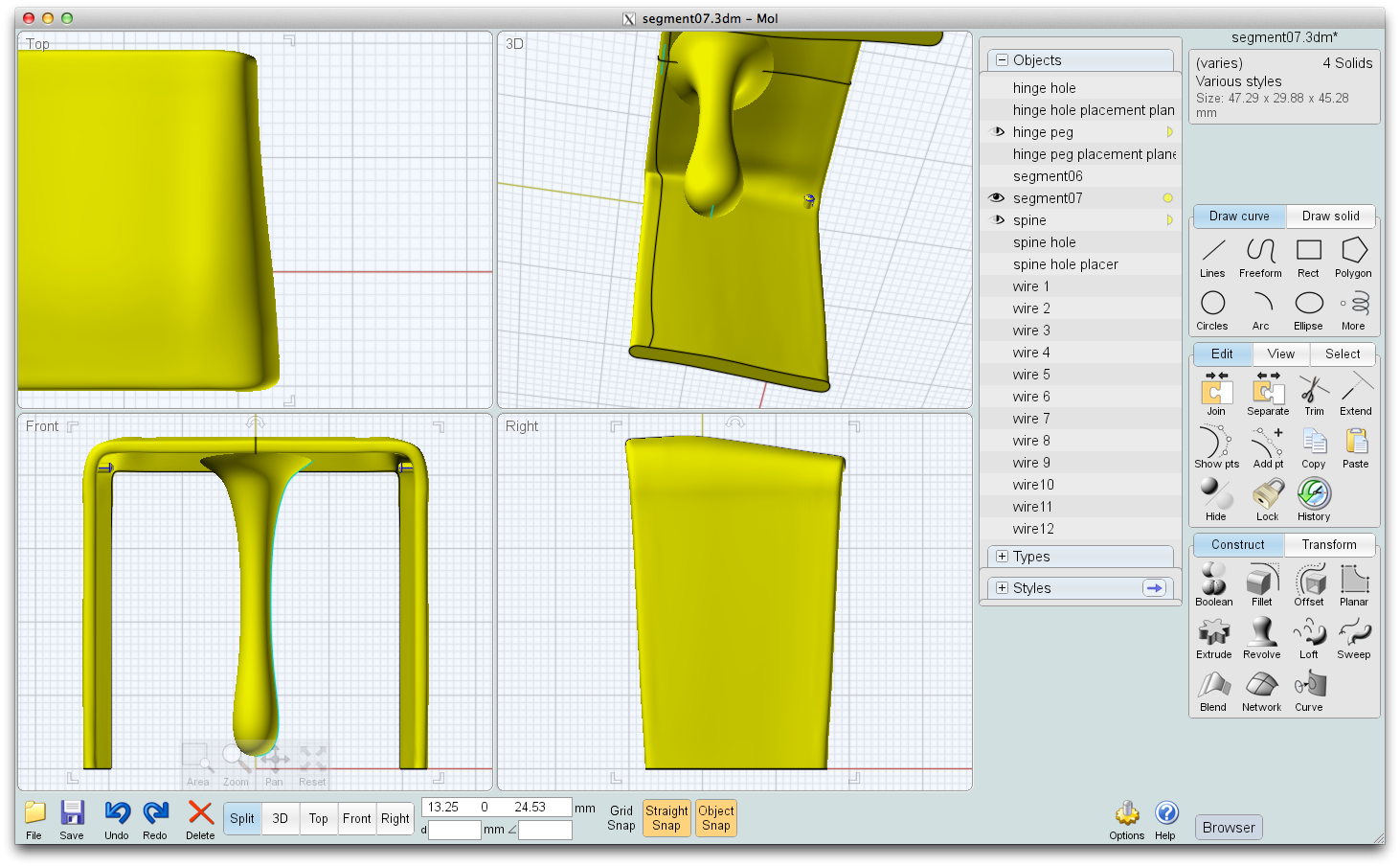Select the Ellipse tool
Viewport: 1400px width, 867px height.
[1308, 310]
